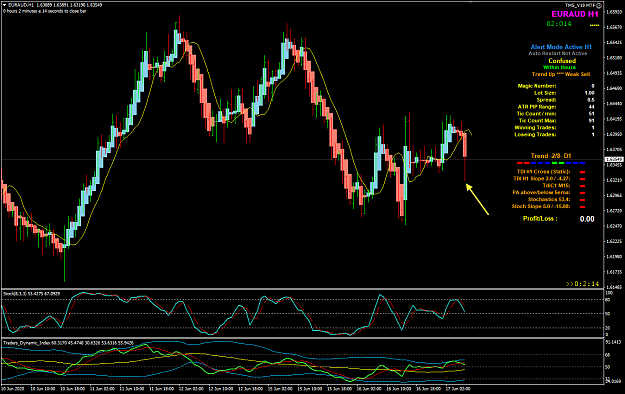Click the Profit/Loss value 0.00
The height and width of the screenshot is (394, 625).
point(587,219)
